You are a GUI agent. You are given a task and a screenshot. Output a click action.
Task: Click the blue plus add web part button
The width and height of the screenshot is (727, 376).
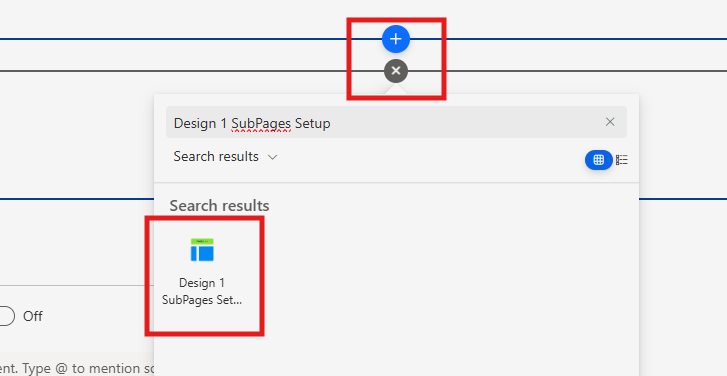tap(395, 39)
